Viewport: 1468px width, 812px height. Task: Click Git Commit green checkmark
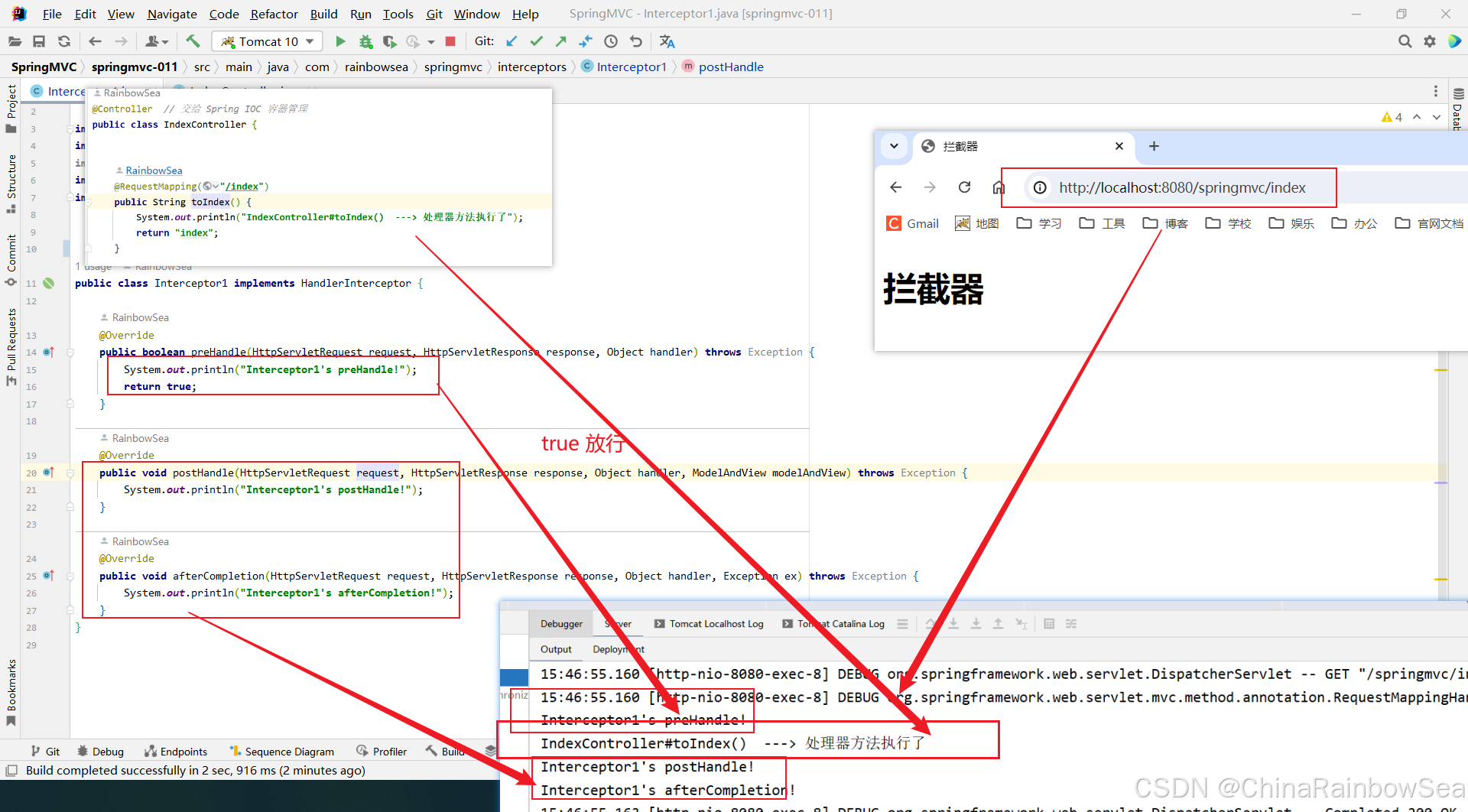(537, 41)
